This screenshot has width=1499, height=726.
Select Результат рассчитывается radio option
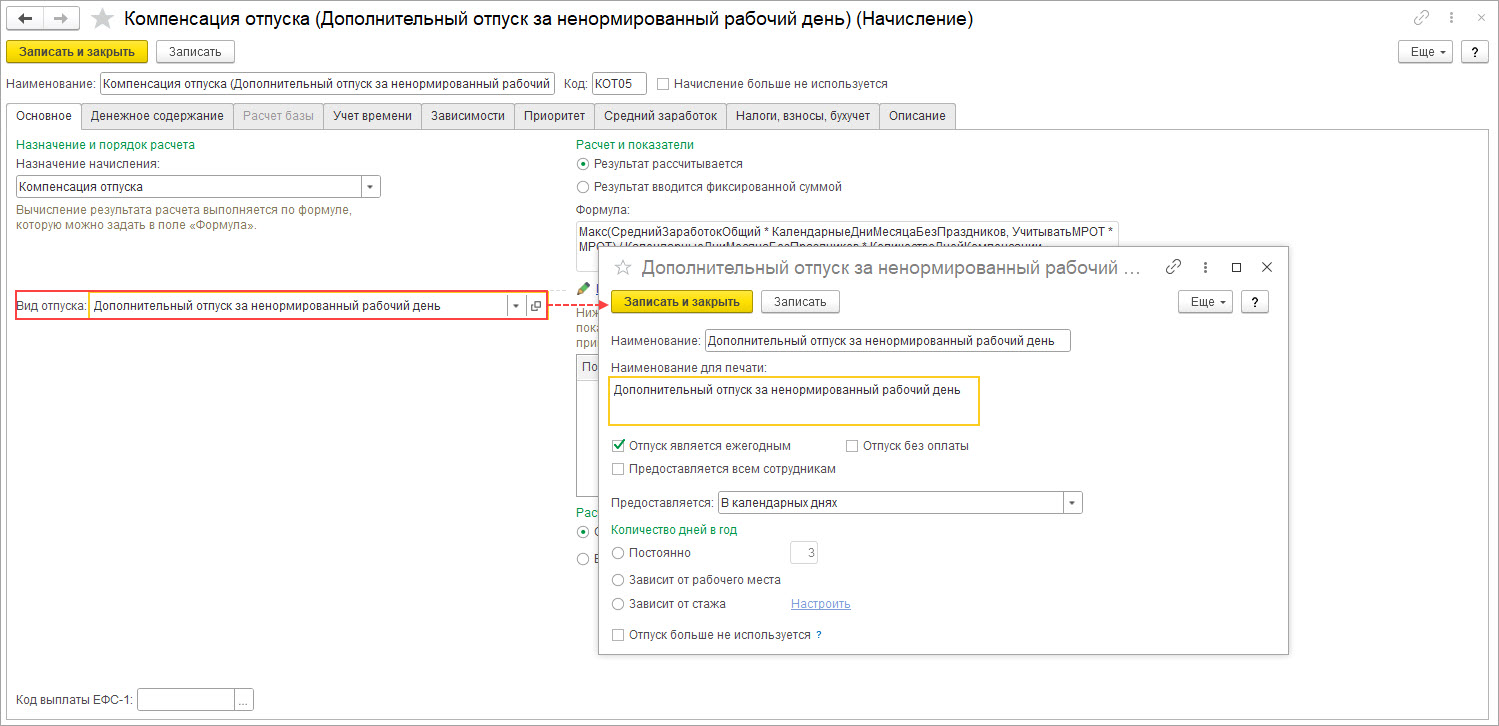coord(583,163)
